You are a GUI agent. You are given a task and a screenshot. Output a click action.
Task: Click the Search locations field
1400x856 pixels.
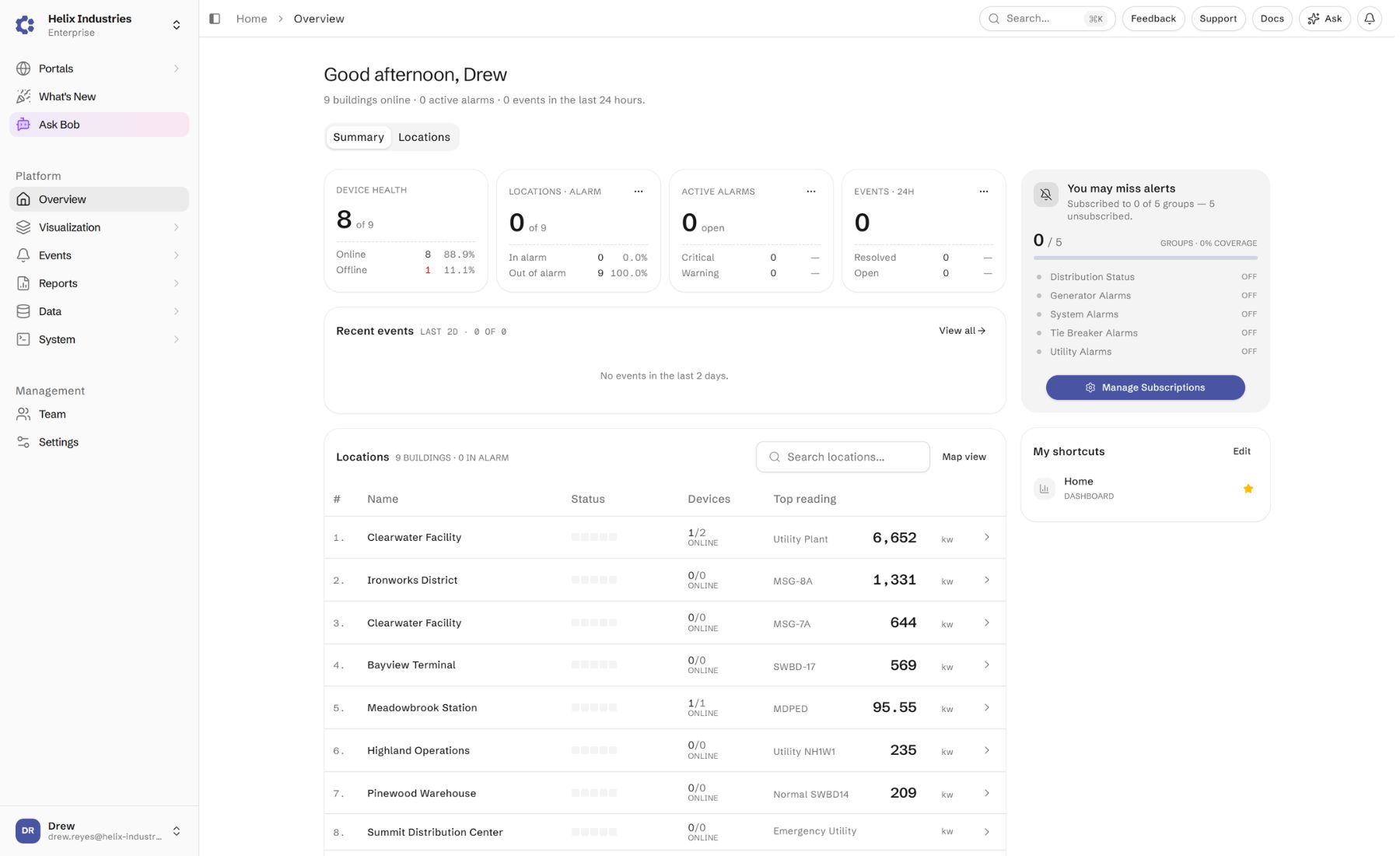coord(842,457)
